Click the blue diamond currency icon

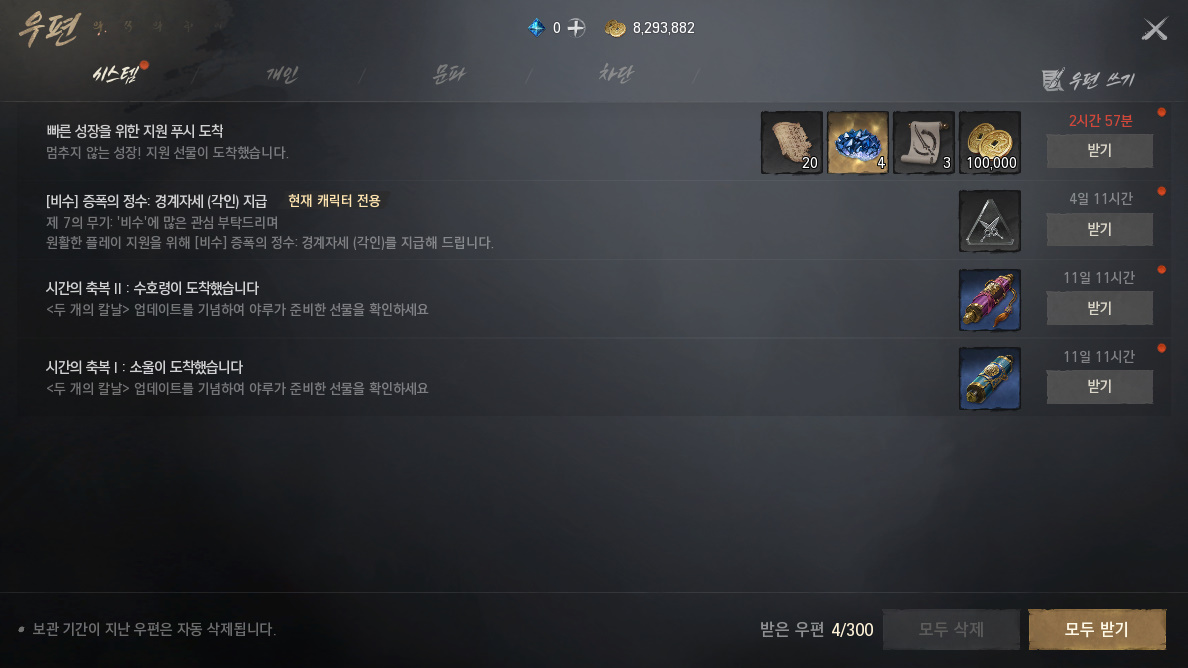click(x=536, y=28)
